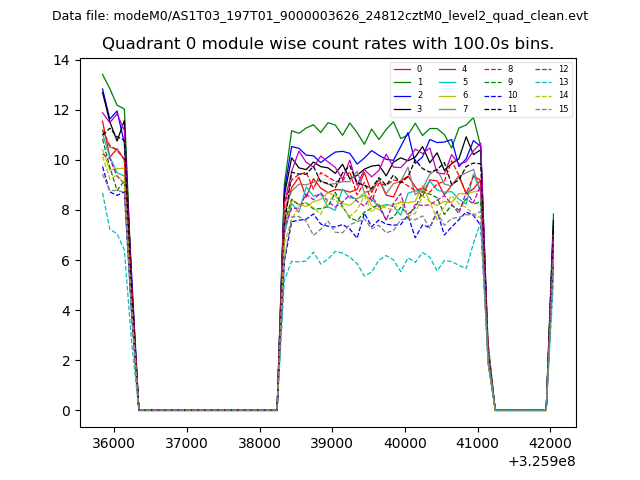
Task: Click the plot title about Quadrant 0 count rates
Action: 327,44
